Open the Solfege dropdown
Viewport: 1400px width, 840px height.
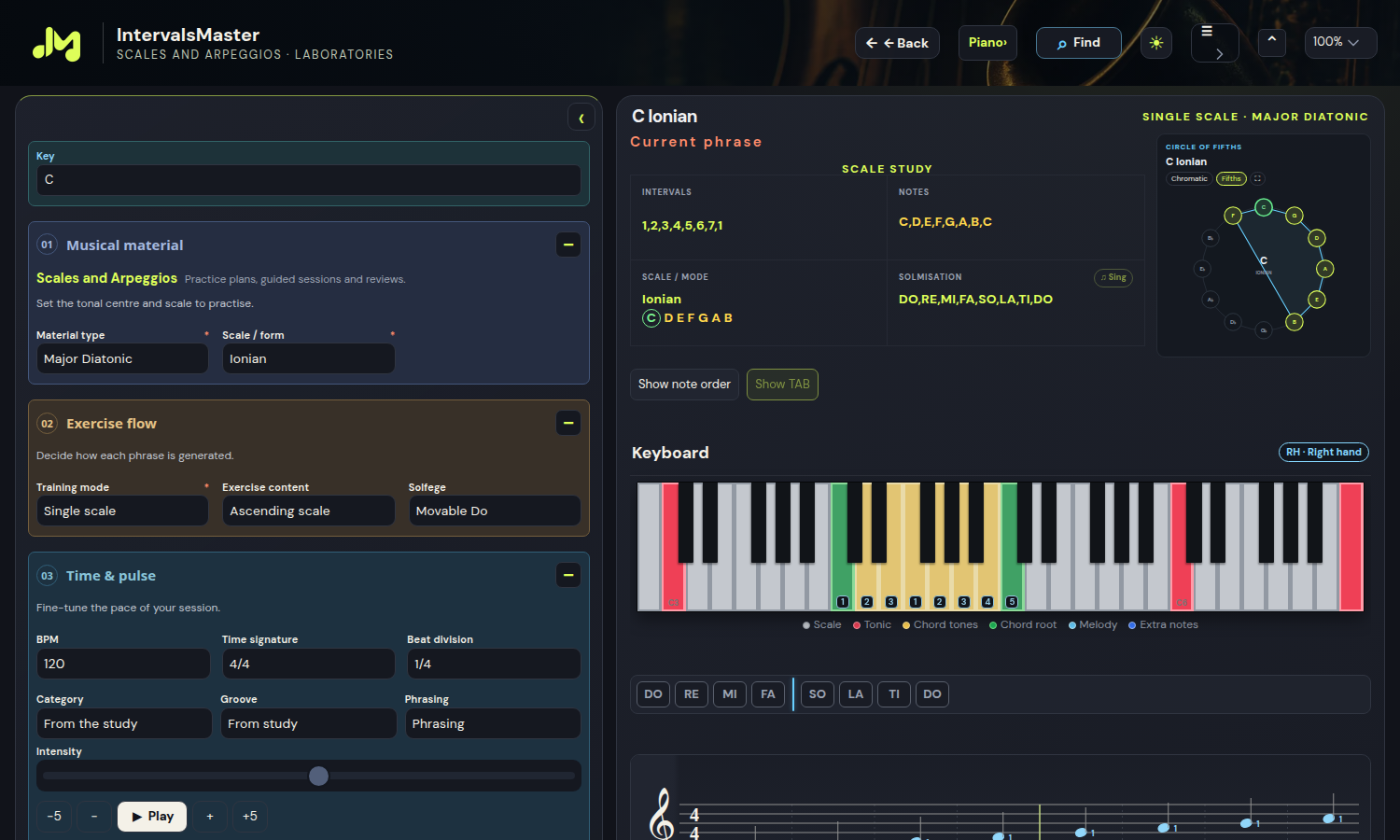pos(495,511)
